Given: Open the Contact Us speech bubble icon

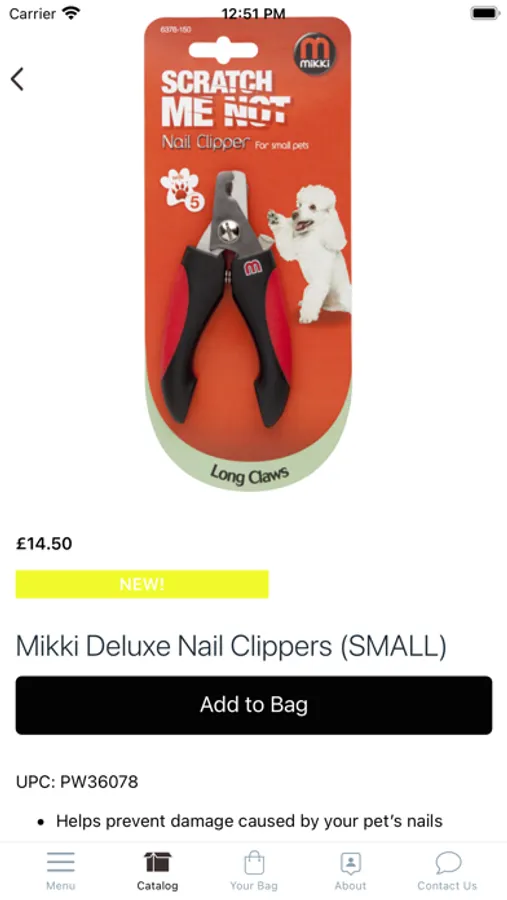Looking at the screenshot, I should 448,862.
